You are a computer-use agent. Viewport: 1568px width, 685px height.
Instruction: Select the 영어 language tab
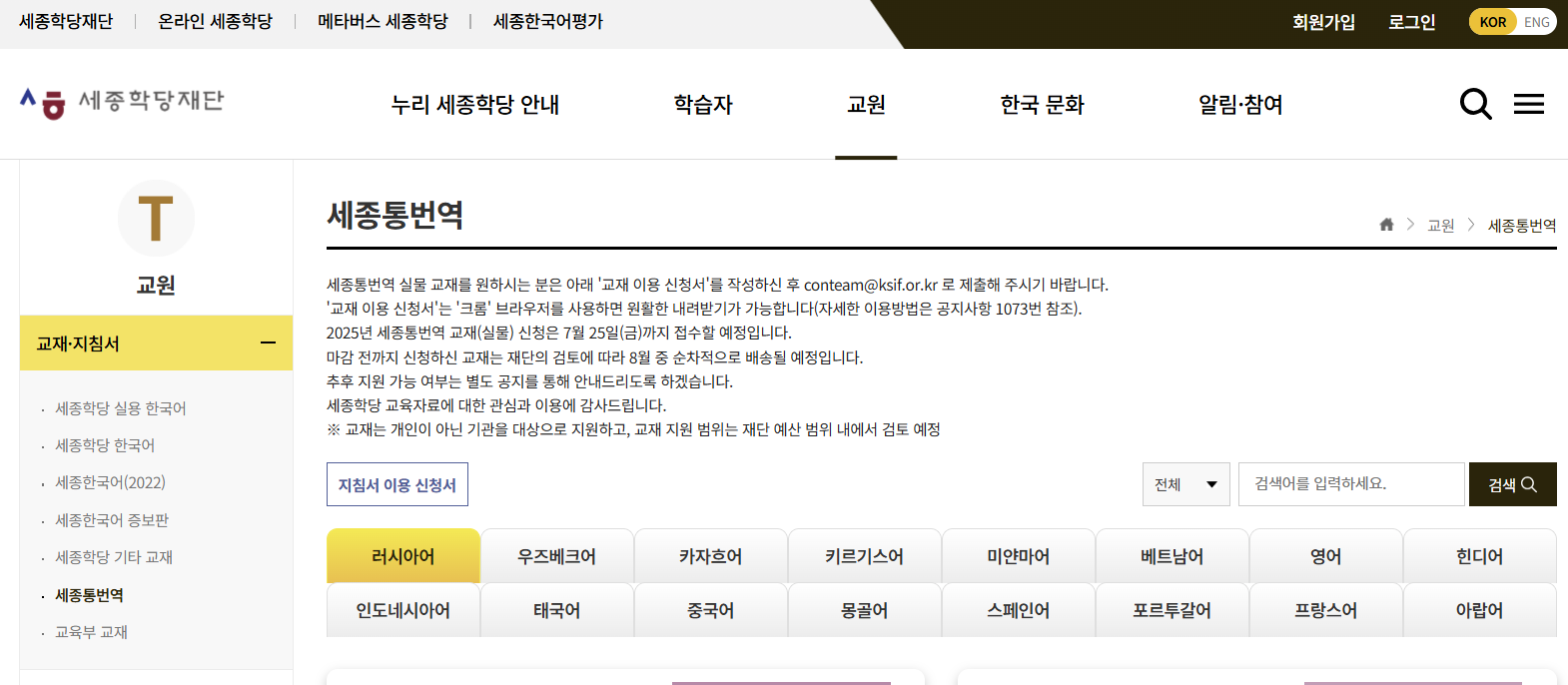(x=1326, y=556)
